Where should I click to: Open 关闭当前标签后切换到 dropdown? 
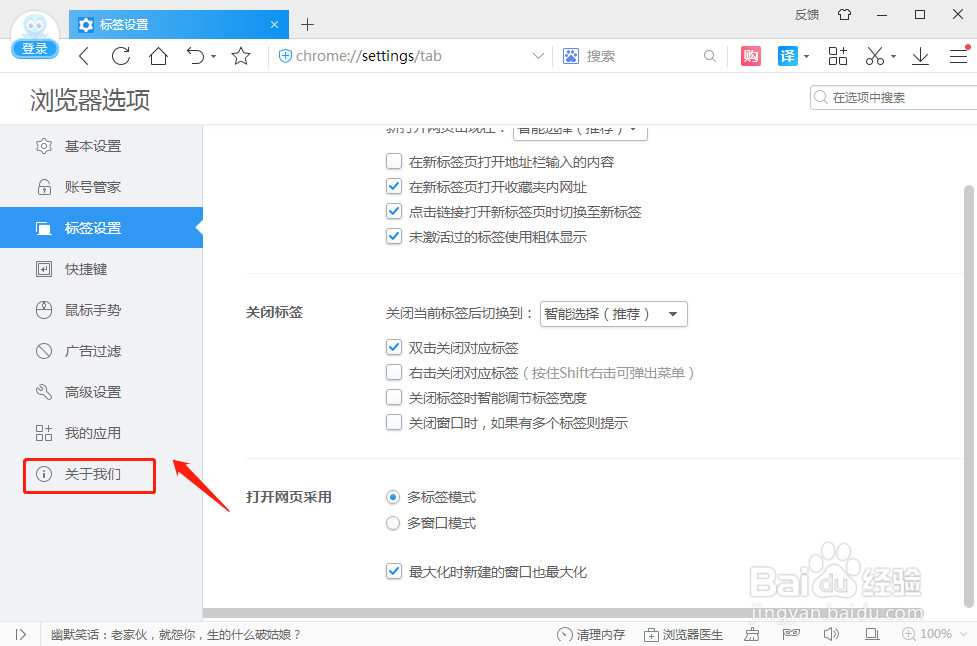(614, 314)
